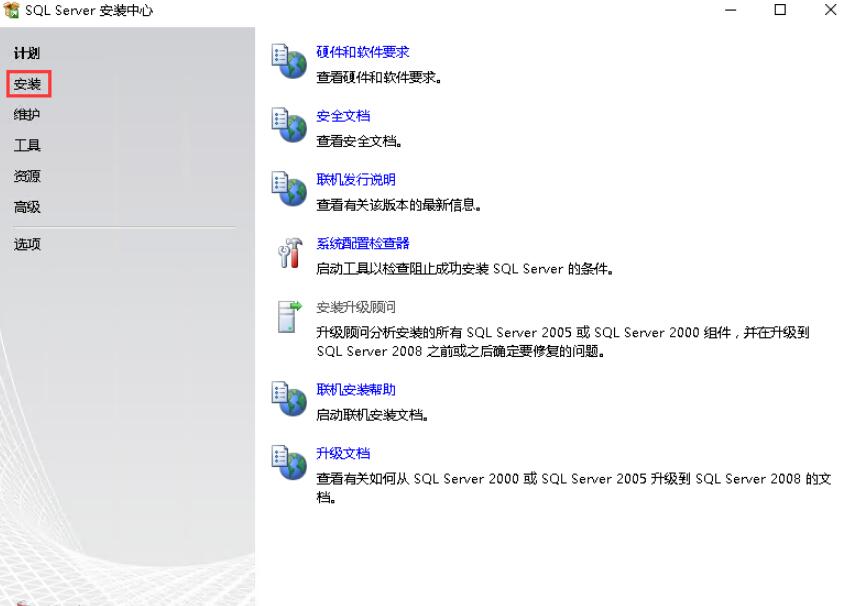Click the globe icon beside 升级文档

[289, 463]
